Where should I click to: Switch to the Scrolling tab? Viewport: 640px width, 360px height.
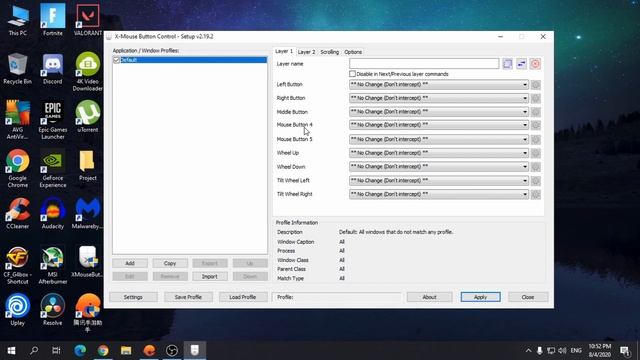coord(329,52)
